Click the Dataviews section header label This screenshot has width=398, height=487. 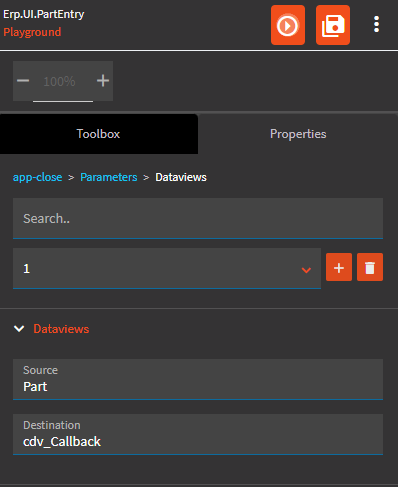[x=61, y=329]
